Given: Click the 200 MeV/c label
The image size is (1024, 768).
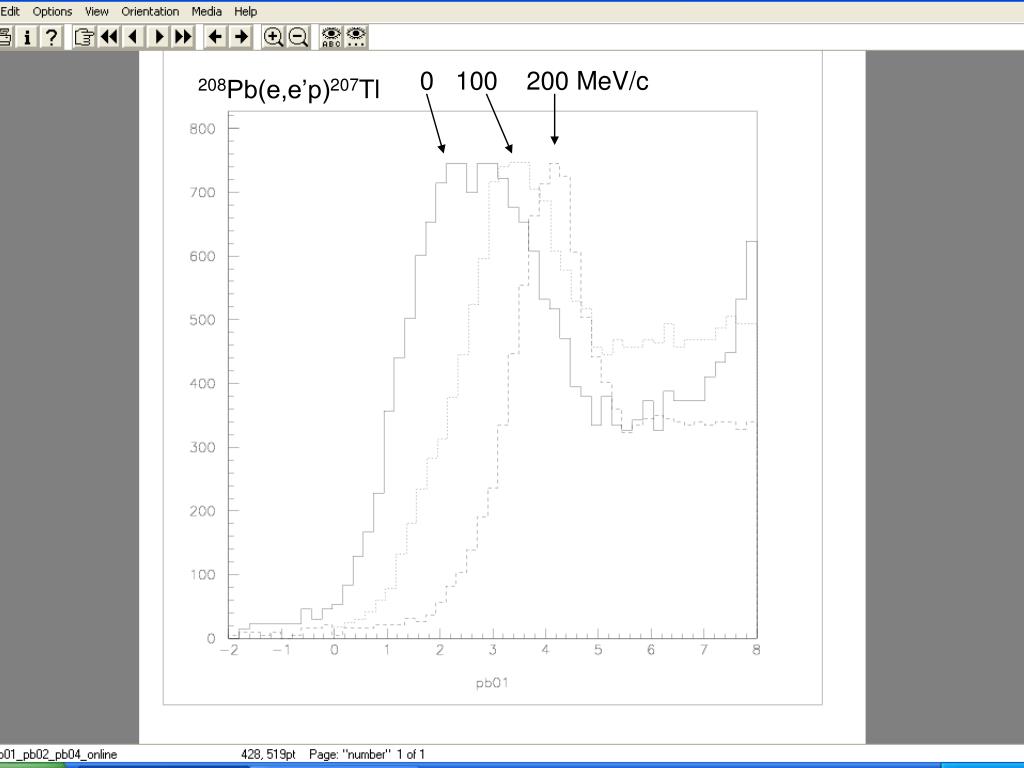Looking at the screenshot, I should pos(587,81).
